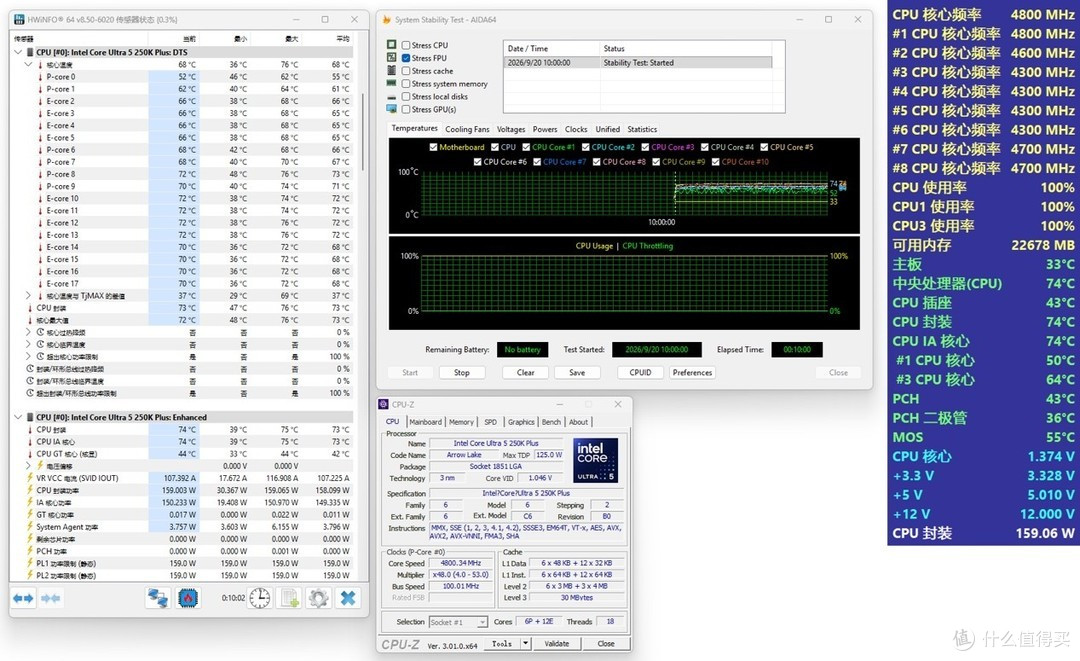The height and width of the screenshot is (661, 1080).
Task: Stop the AIDA64 stability test
Action: point(461,373)
